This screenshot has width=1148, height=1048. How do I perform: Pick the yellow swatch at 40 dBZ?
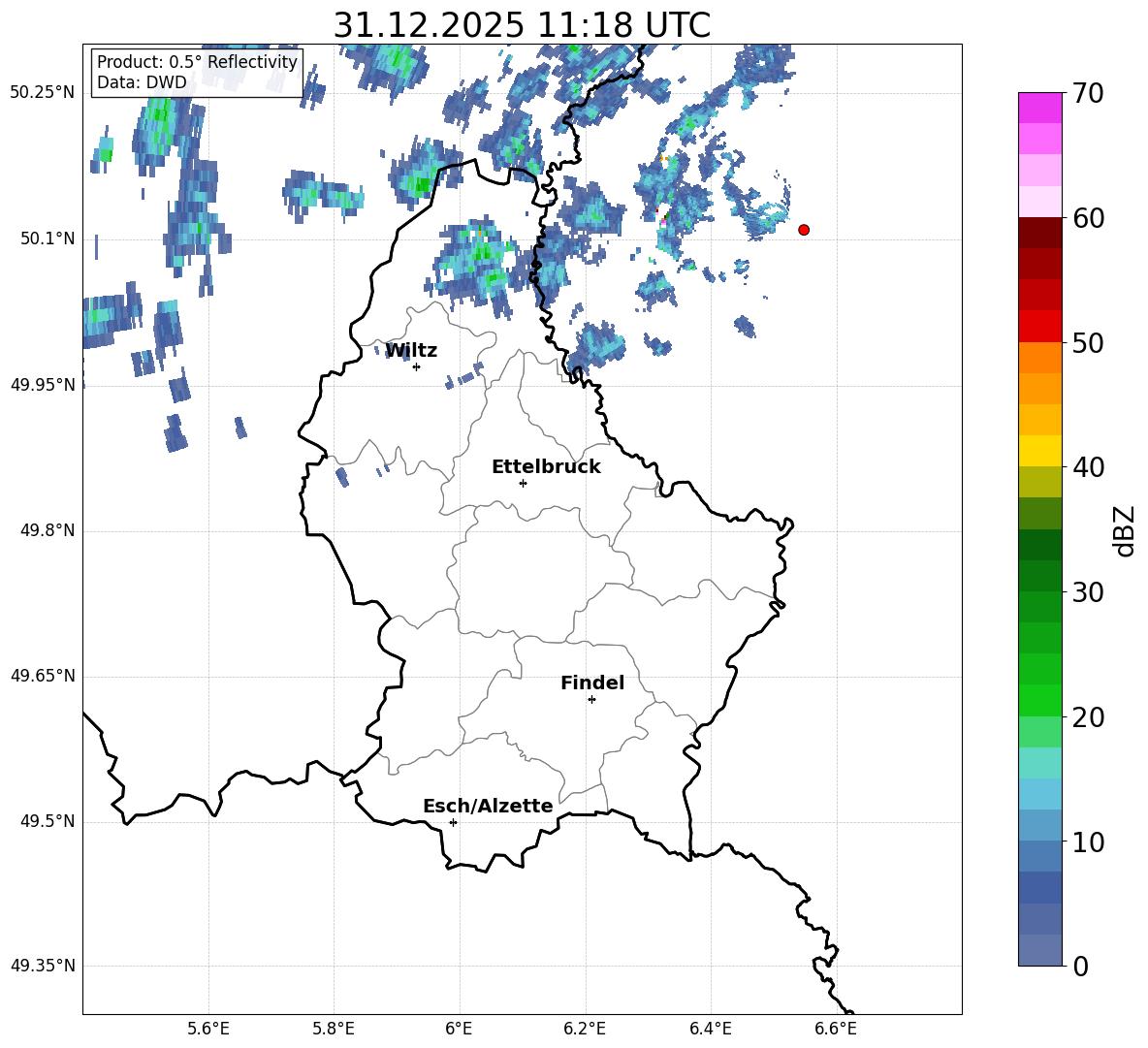(x=1039, y=451)
